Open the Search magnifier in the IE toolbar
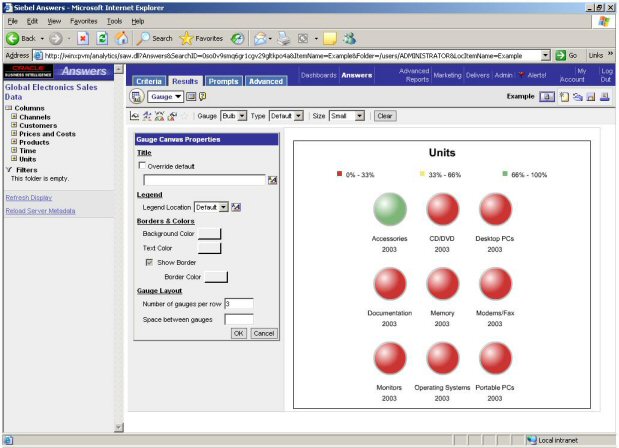 (x=143, y=38)
